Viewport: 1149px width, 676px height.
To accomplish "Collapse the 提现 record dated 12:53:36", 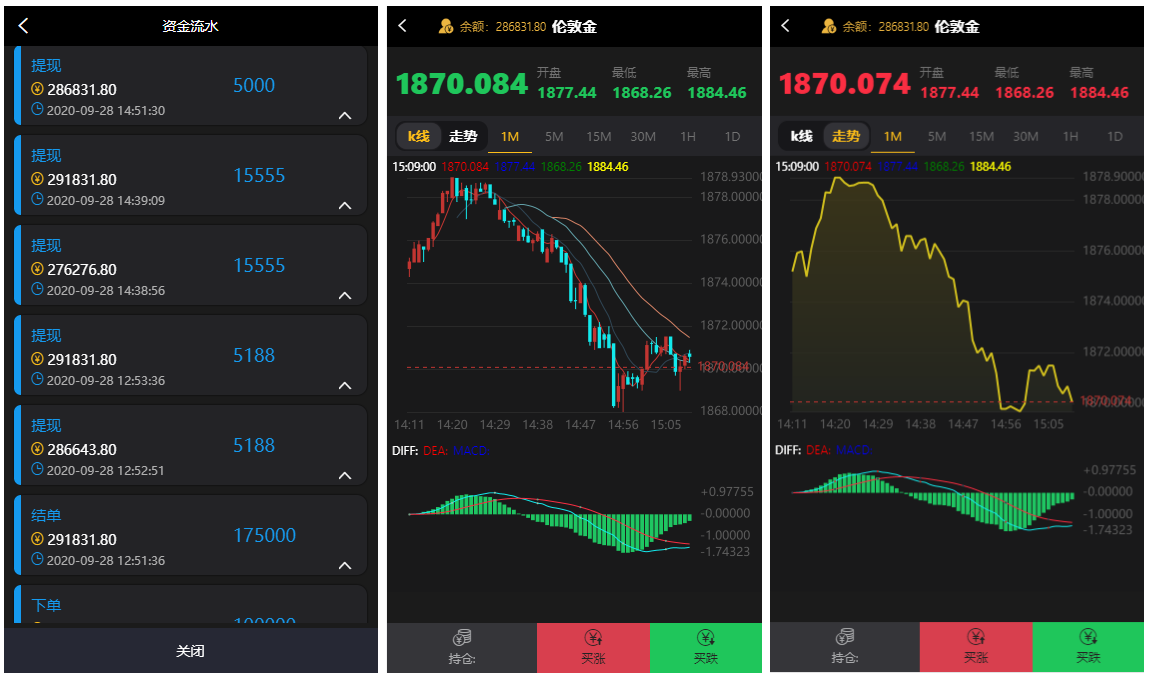I will 345,386.
